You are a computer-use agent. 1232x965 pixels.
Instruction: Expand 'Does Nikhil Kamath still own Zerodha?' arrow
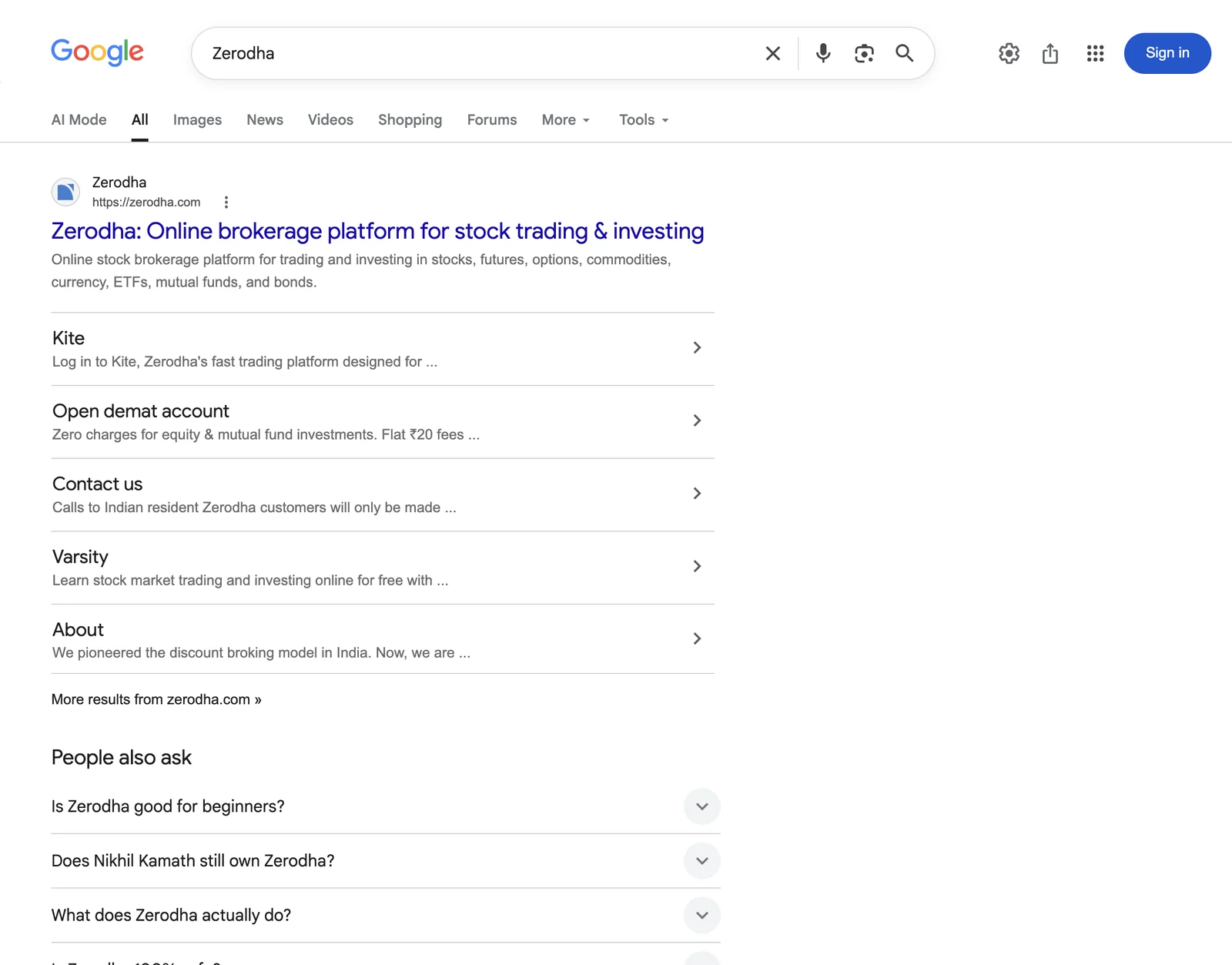pyautogui.click(x=701, y=861)
